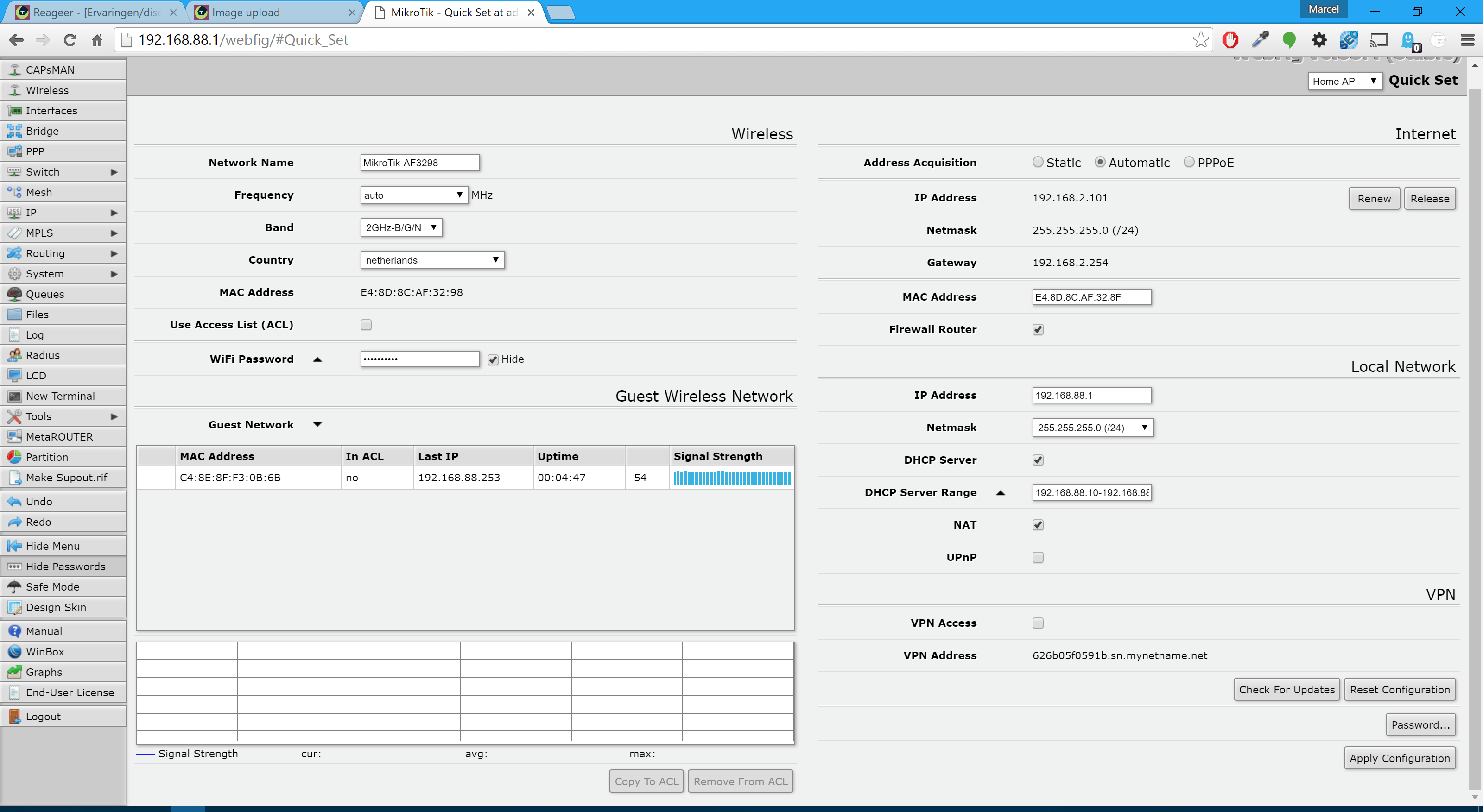
Task: Open Graphs page
Action: click(x=63, y=672)
